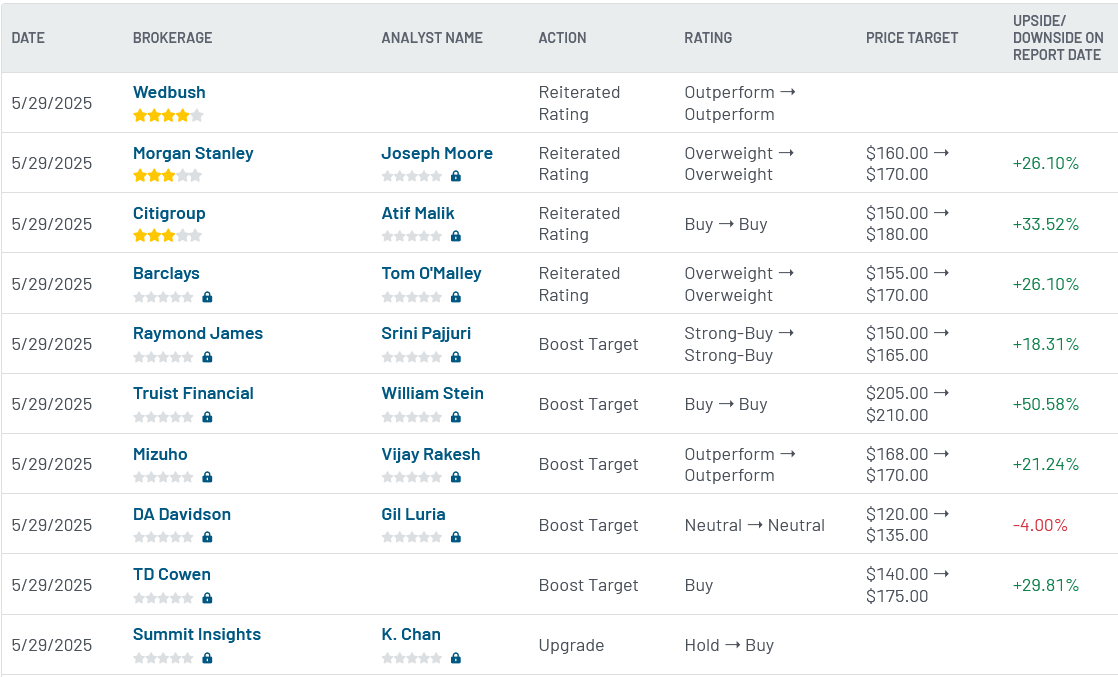This screenshot has height=677, width=1118.
Task: Click the lock icon next to Summit Insights
Action: pos(207,658)
